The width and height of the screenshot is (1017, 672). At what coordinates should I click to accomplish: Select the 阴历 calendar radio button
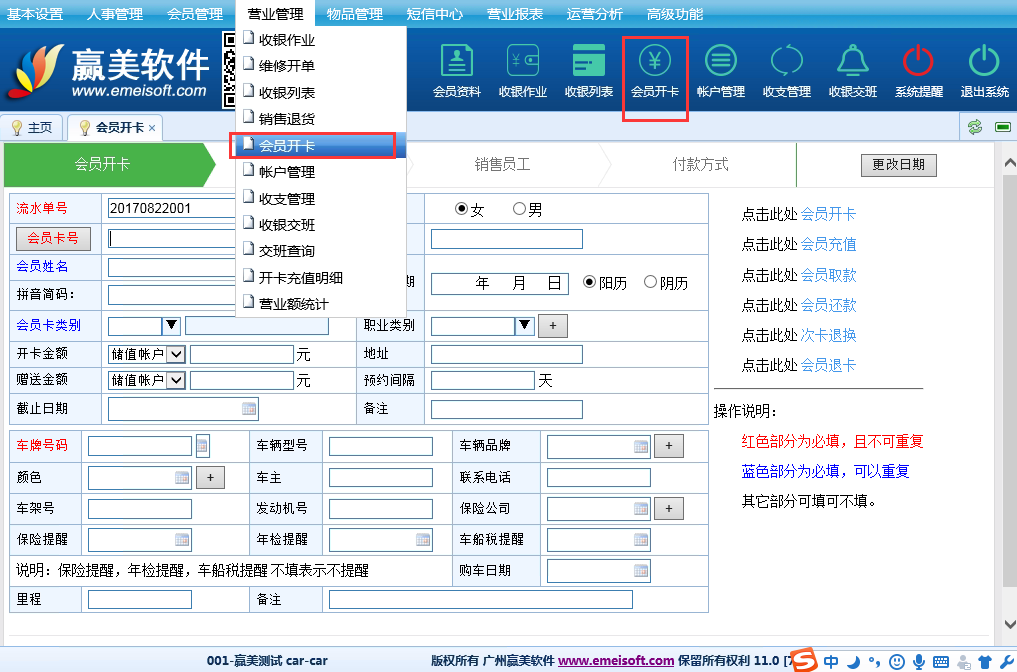(651, 282)
